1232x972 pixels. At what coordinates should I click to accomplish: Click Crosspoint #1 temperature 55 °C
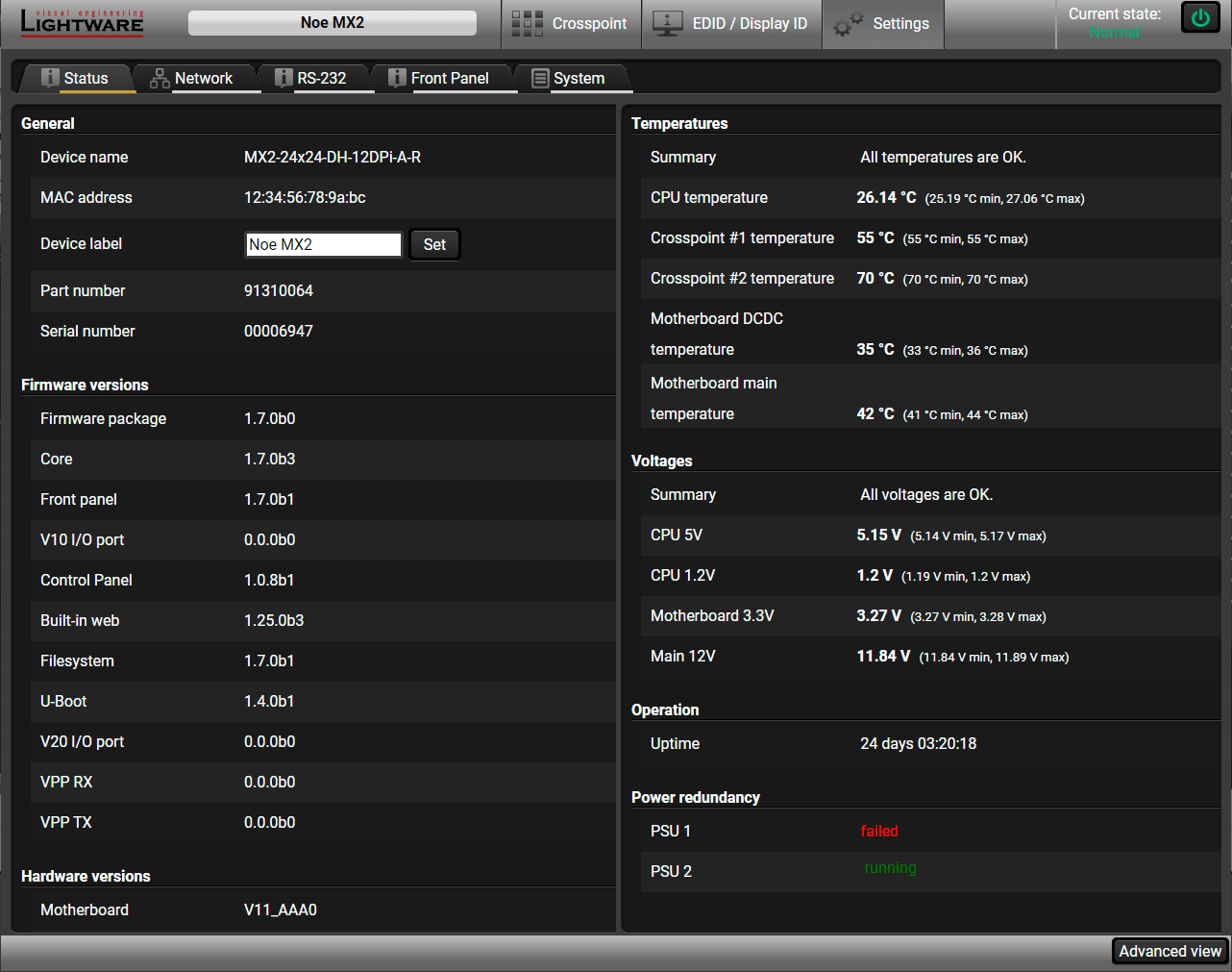(875, 237)
